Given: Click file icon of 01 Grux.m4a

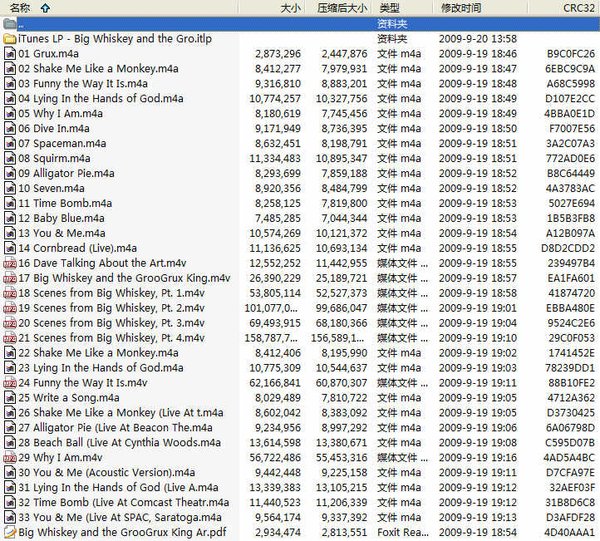Looking at the screenshot, I should click(x=10, y=54).
